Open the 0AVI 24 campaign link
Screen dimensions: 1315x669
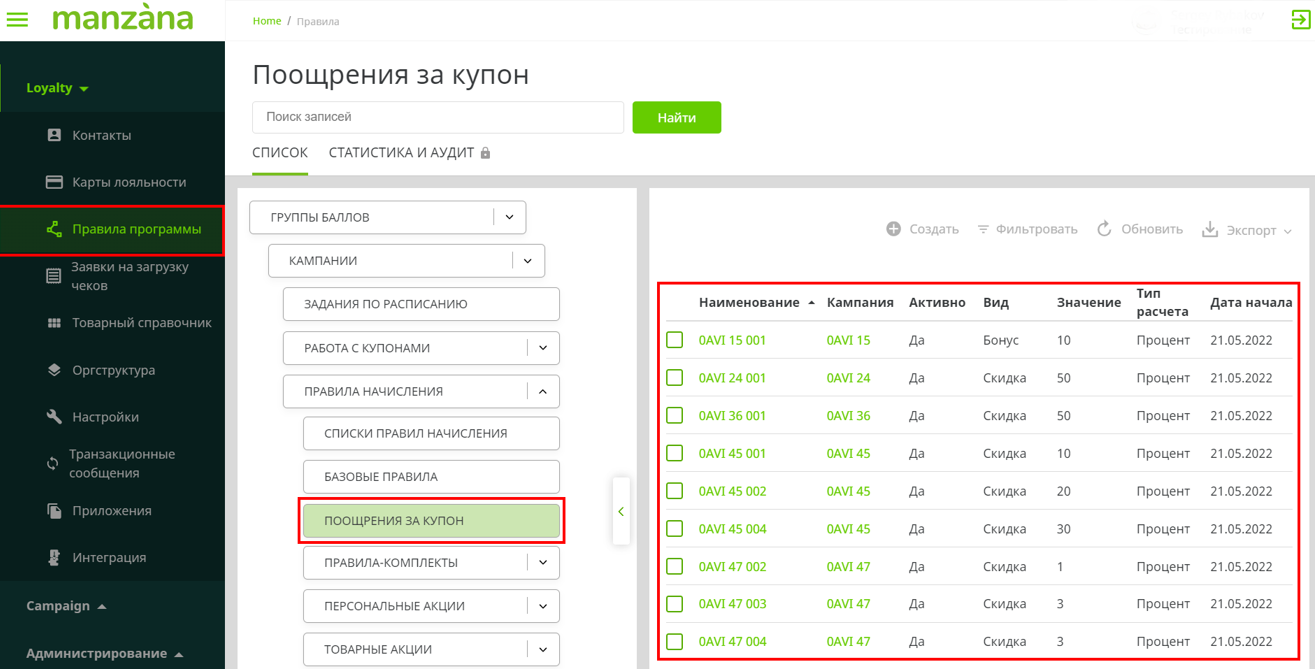tap(848, 378)
